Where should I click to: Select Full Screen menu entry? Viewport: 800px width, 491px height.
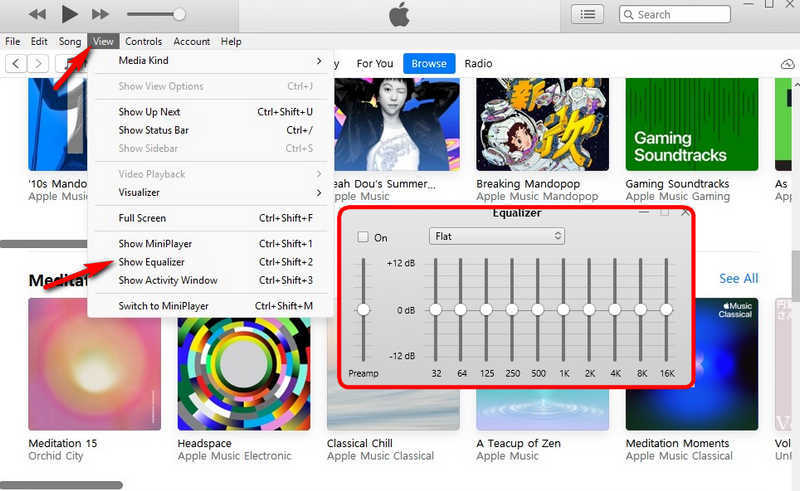click(210, 218)
